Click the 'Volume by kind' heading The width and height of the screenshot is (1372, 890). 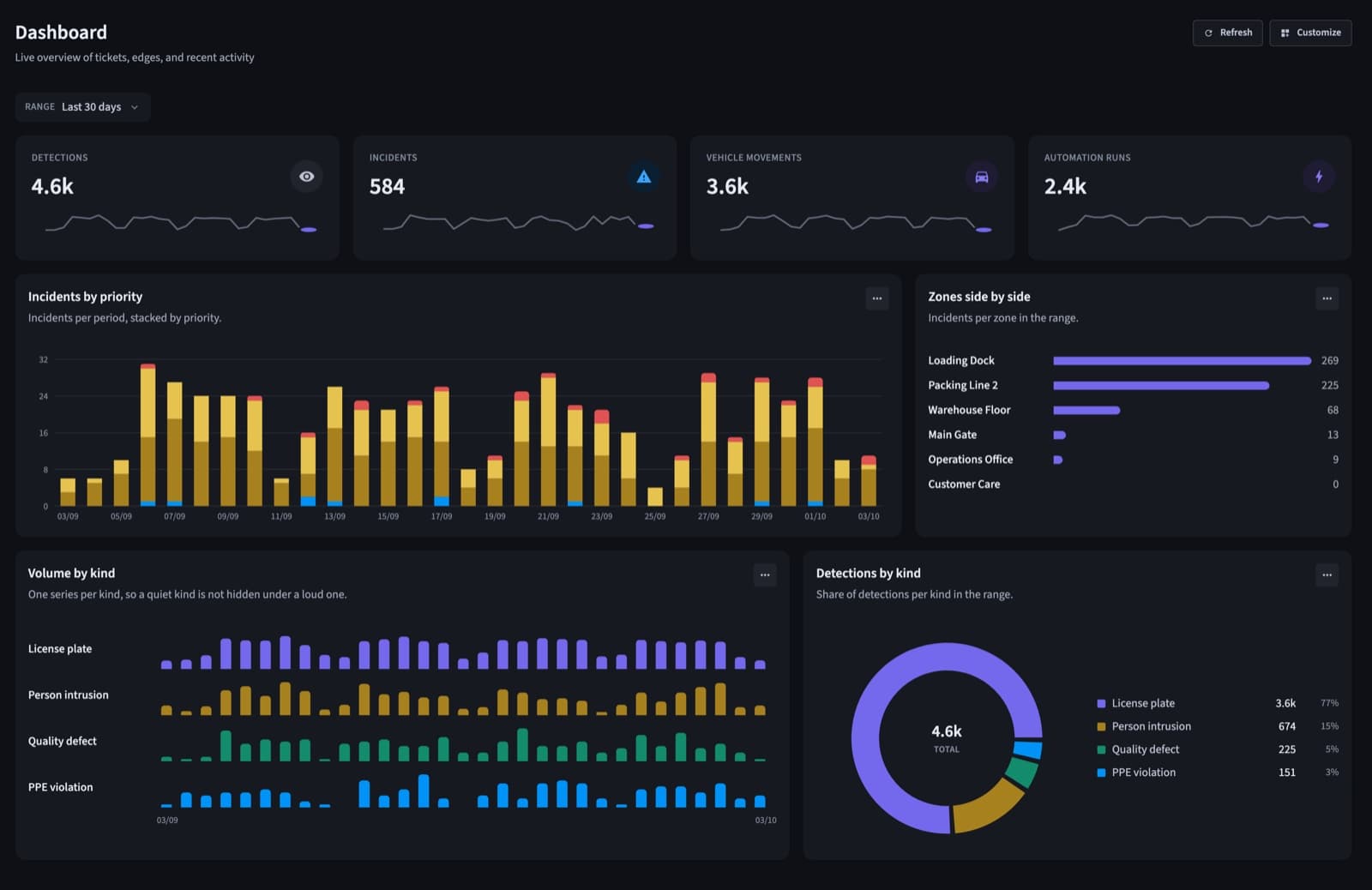71,574
